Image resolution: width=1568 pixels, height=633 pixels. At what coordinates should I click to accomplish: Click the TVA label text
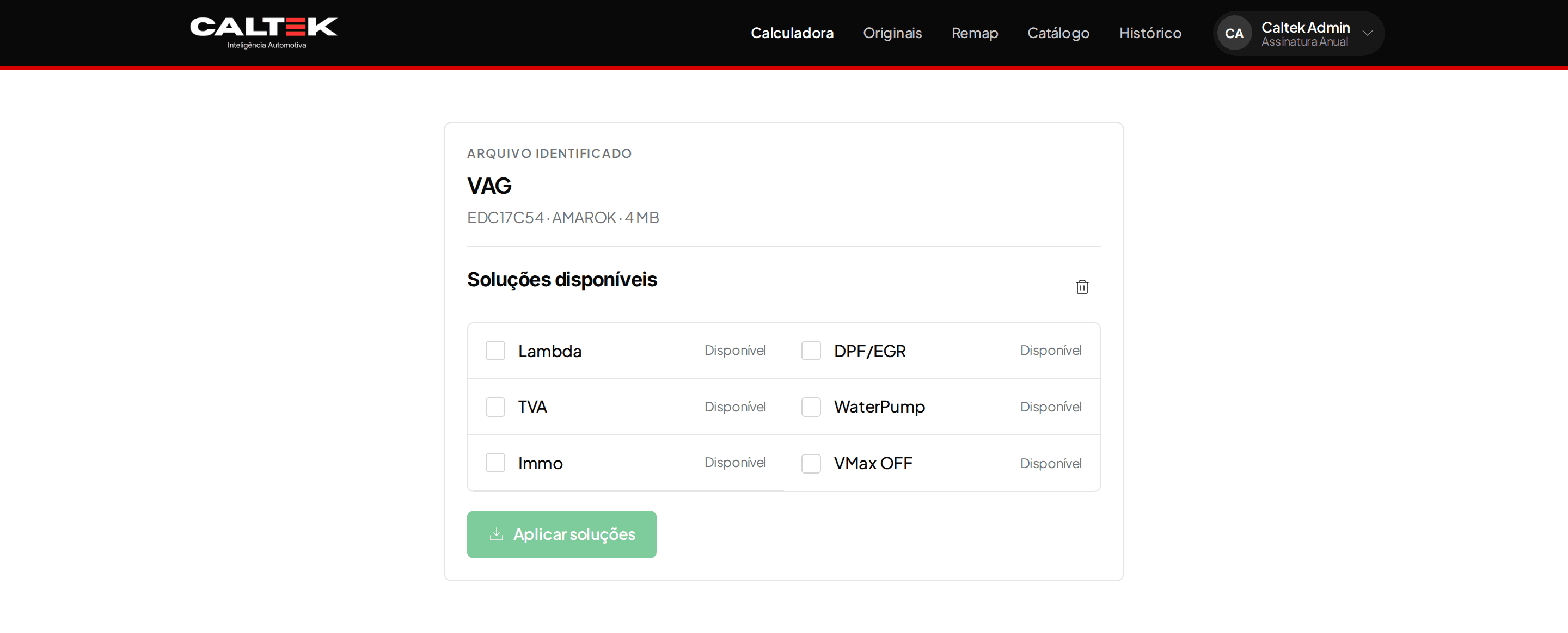tap(532, 407)
